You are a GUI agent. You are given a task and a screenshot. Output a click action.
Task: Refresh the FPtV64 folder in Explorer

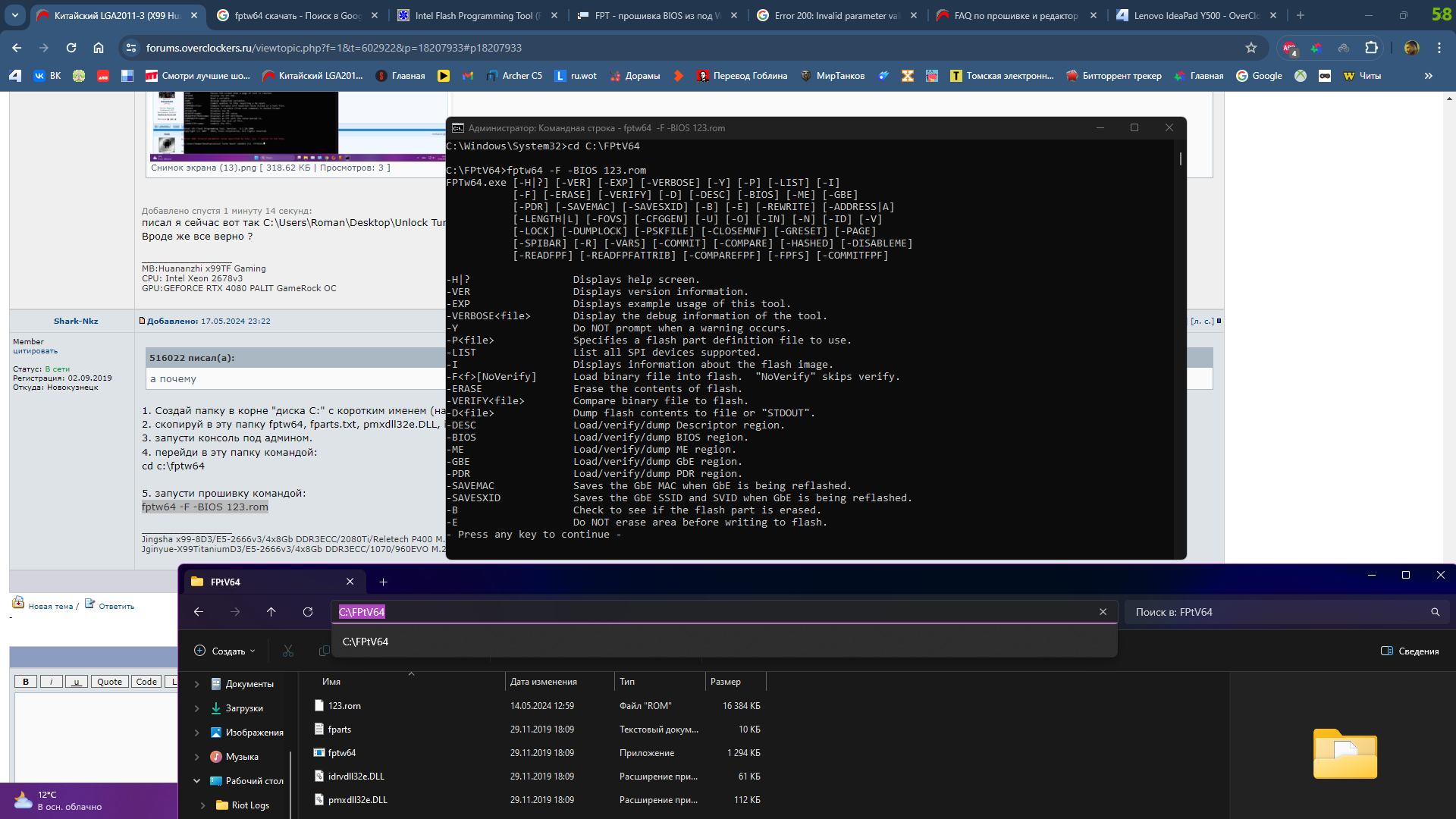click(x=308, y=612)
